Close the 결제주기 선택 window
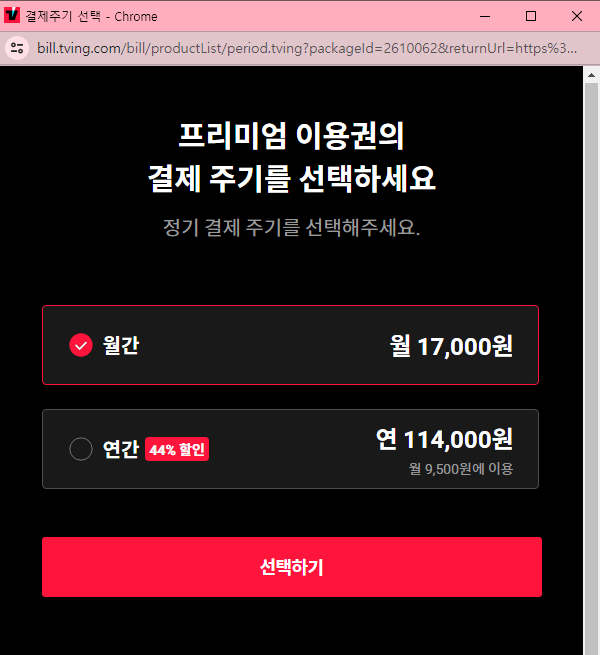600x655 pixels. pyautogui.click(x=577, y=16)
